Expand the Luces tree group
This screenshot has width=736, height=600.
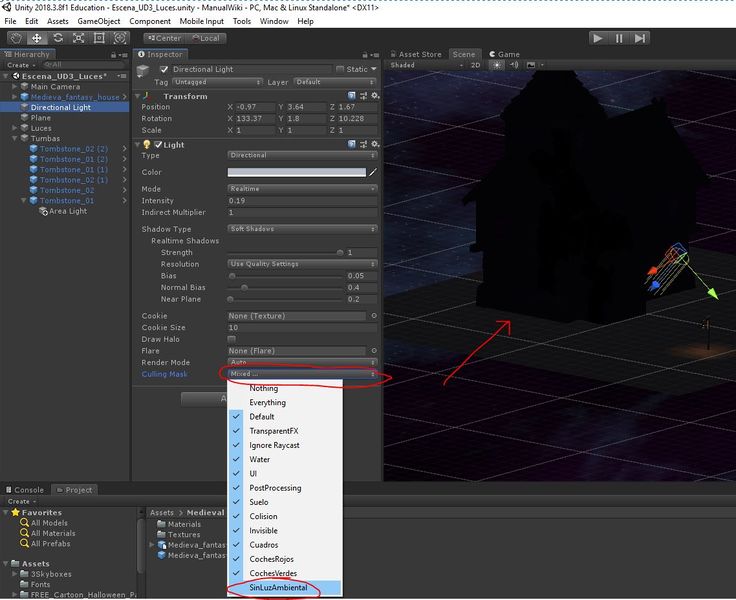[x=15, y=128]
